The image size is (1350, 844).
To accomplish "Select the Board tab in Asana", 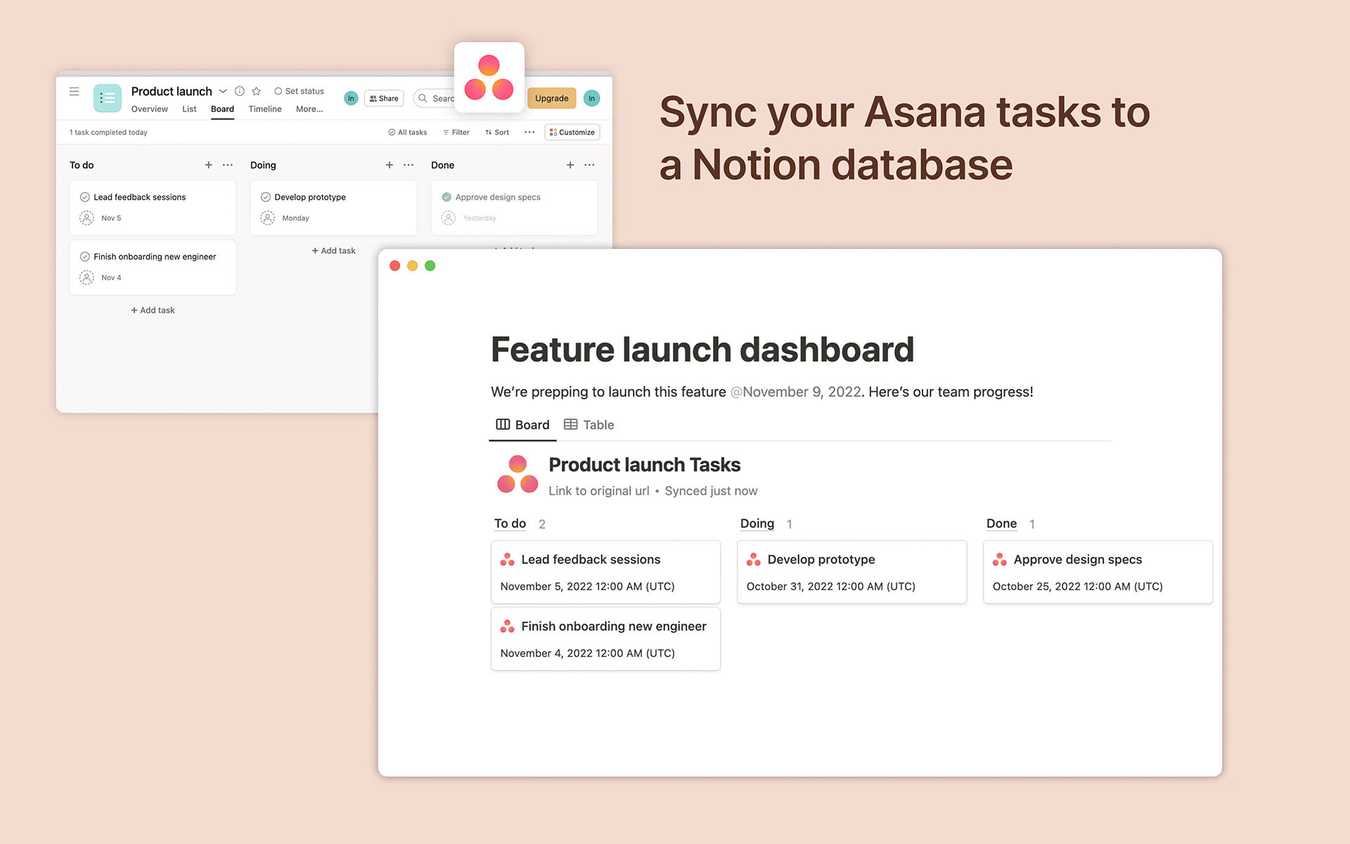I will [222, 109].
